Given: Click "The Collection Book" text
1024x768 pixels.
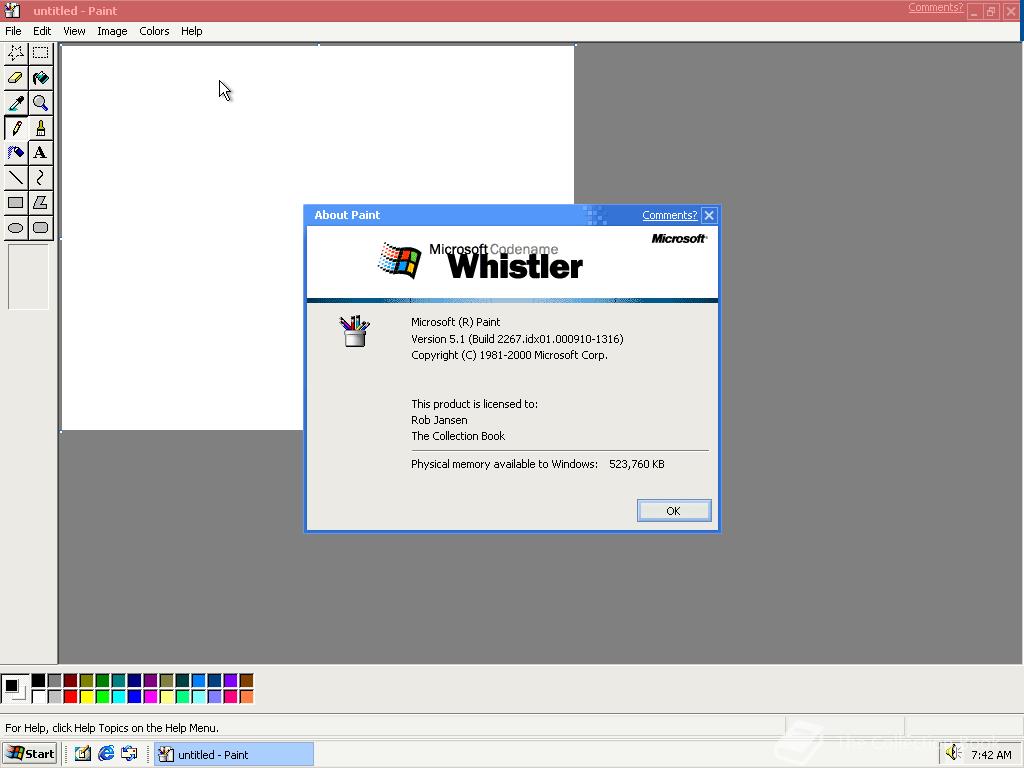Looking at the screenshot, I should [x=458, y=436].
